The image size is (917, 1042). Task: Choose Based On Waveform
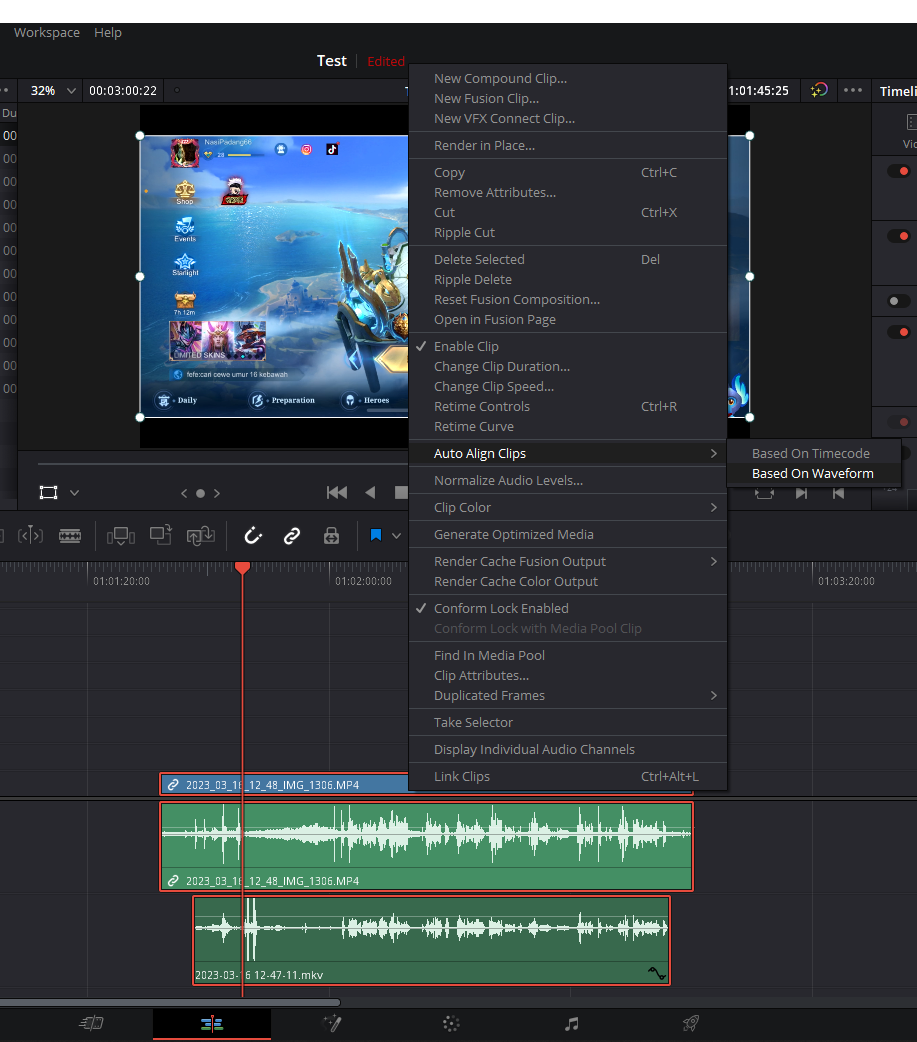(813, 473)
